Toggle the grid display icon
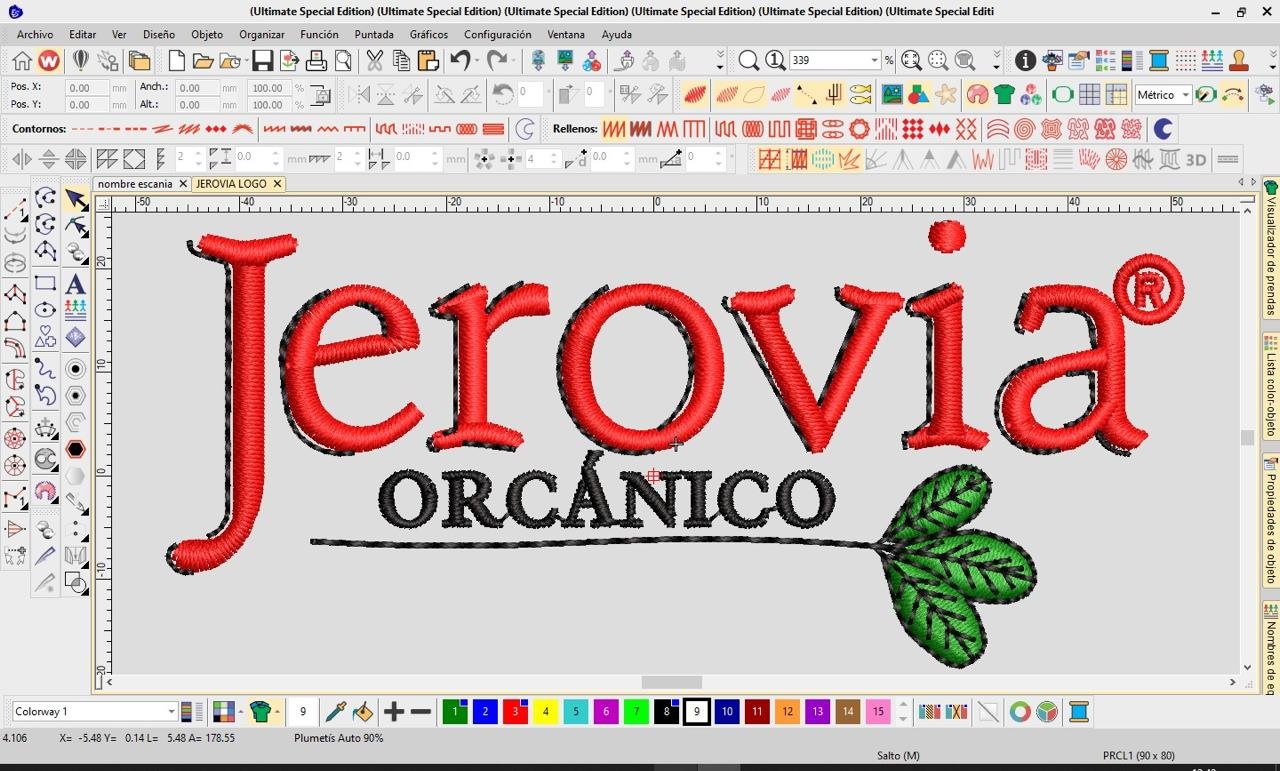The width and height of the screenshot is (1280, 771). coord(1089,95)
